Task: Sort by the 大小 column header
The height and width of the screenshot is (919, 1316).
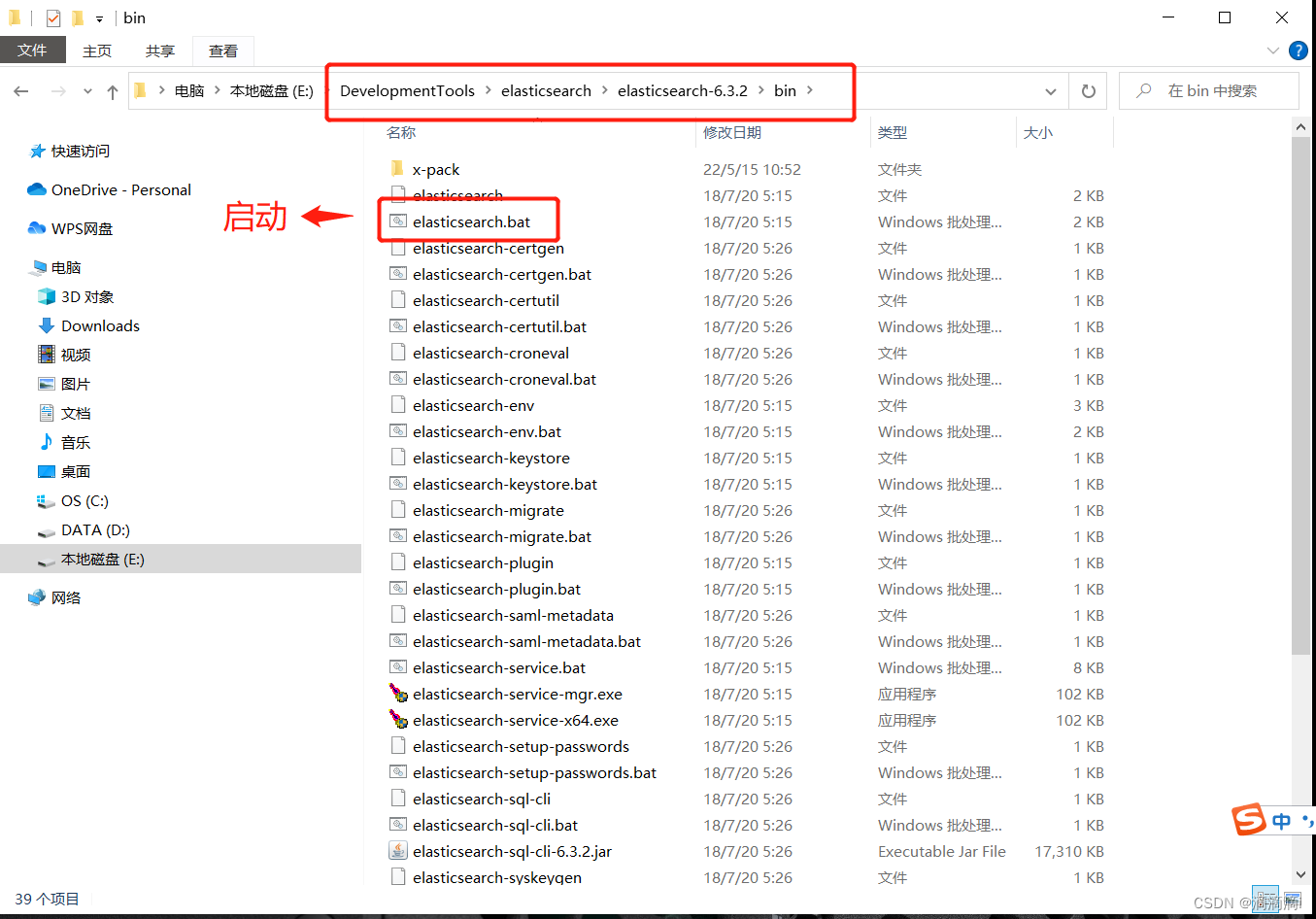Action: pos(1038,133)
